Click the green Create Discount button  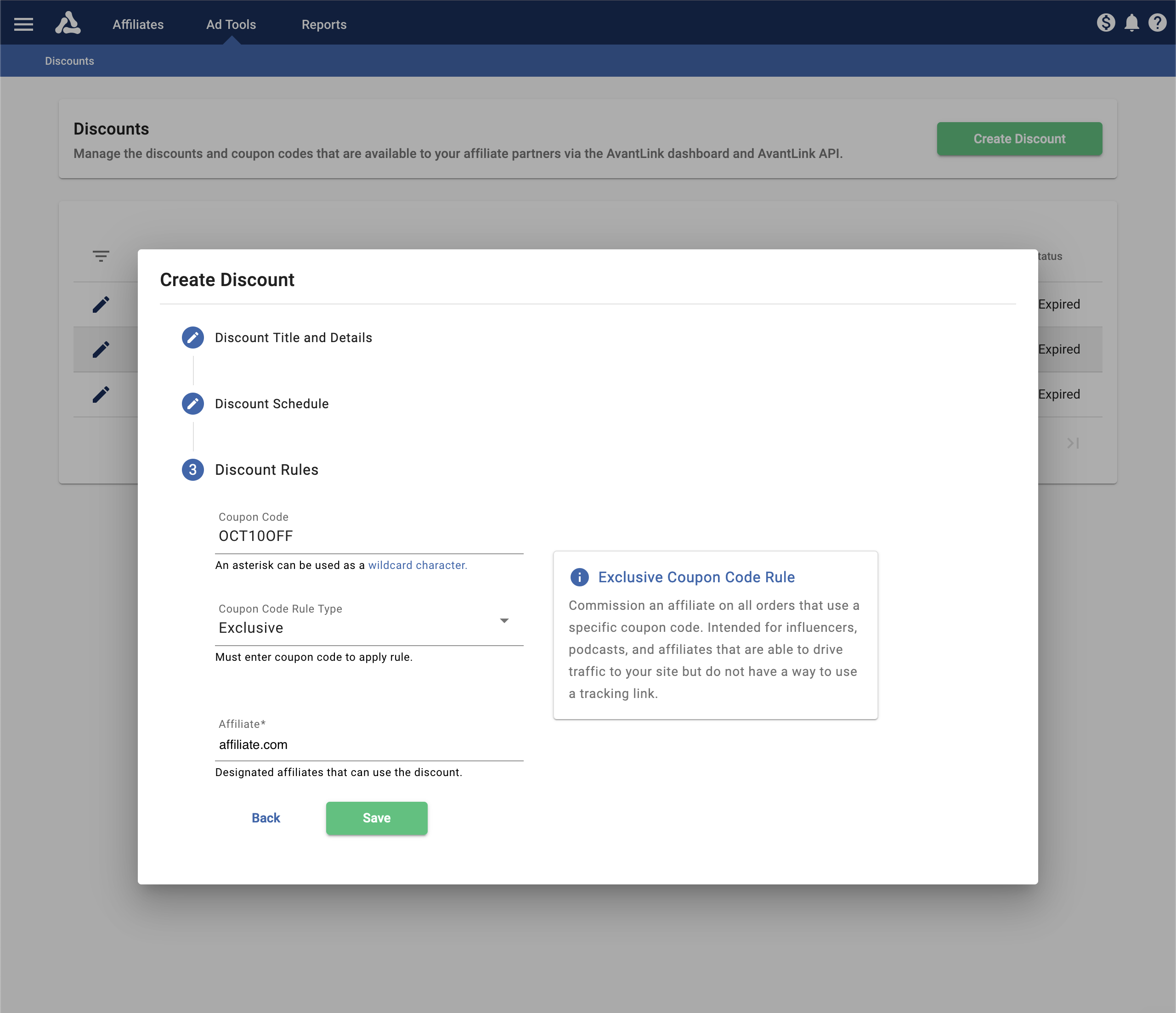click(1019, 139)
